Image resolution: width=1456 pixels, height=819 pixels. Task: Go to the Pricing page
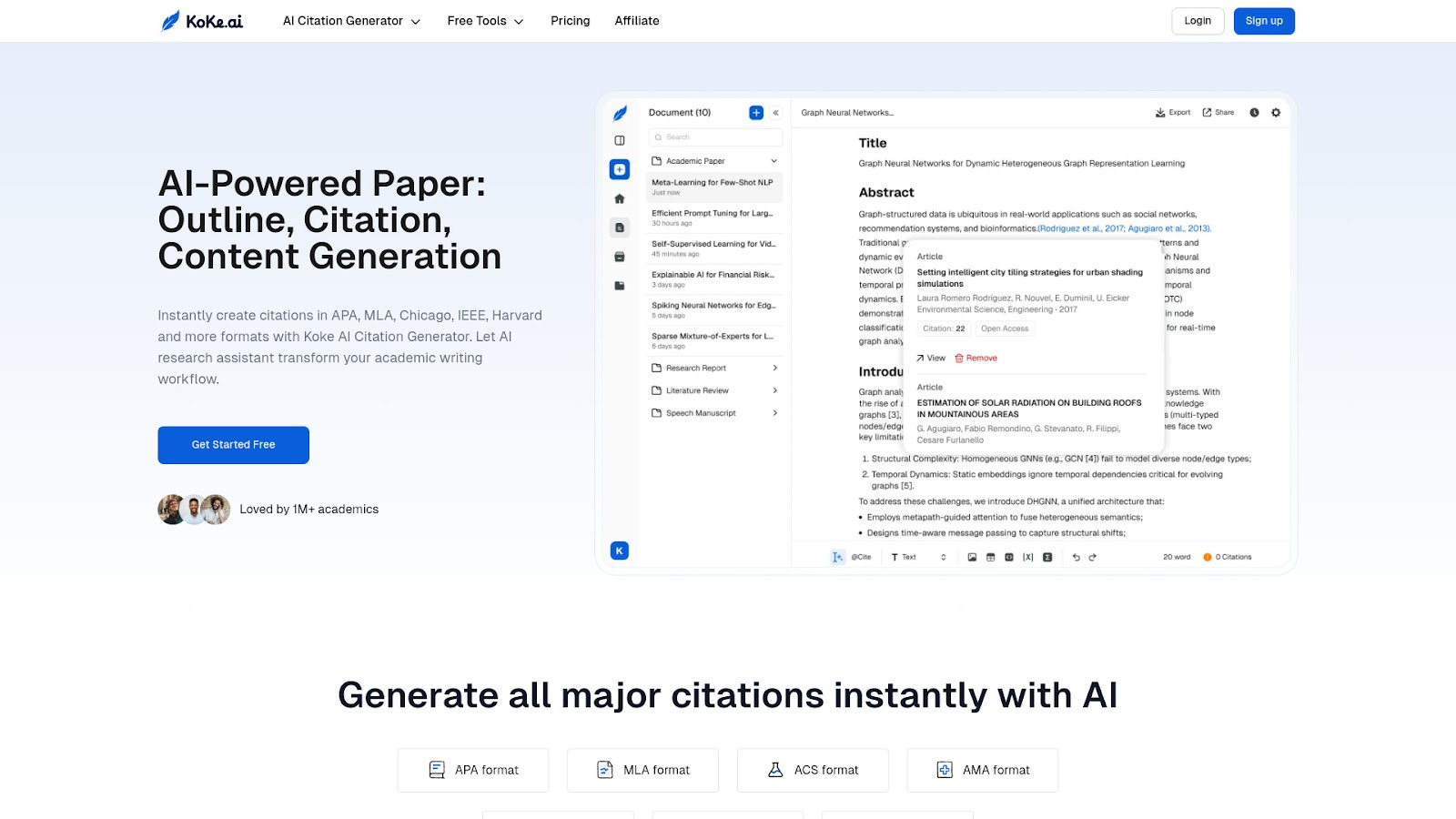click(x=570, y=21)
